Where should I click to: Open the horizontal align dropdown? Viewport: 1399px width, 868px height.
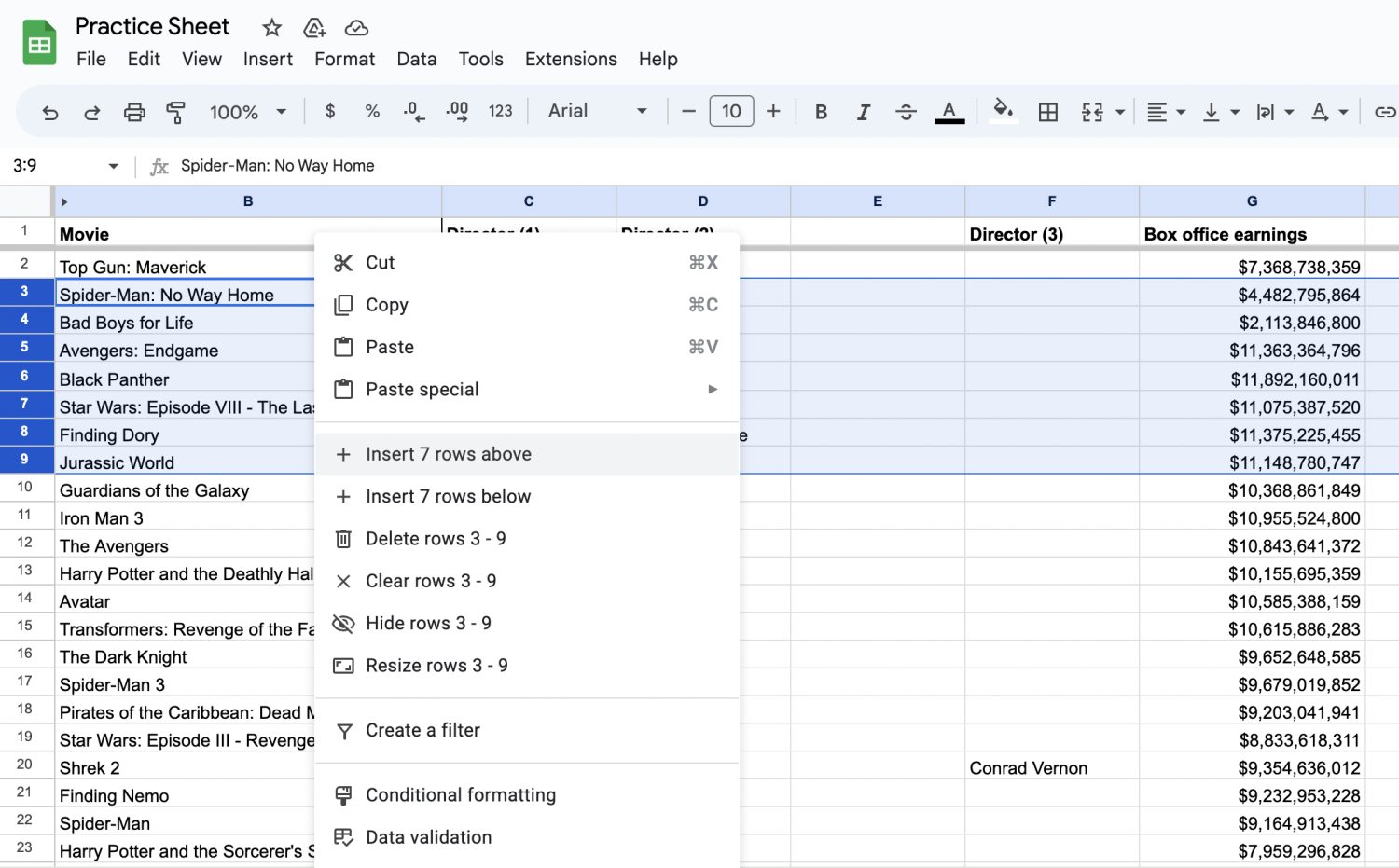(1165, 112)
